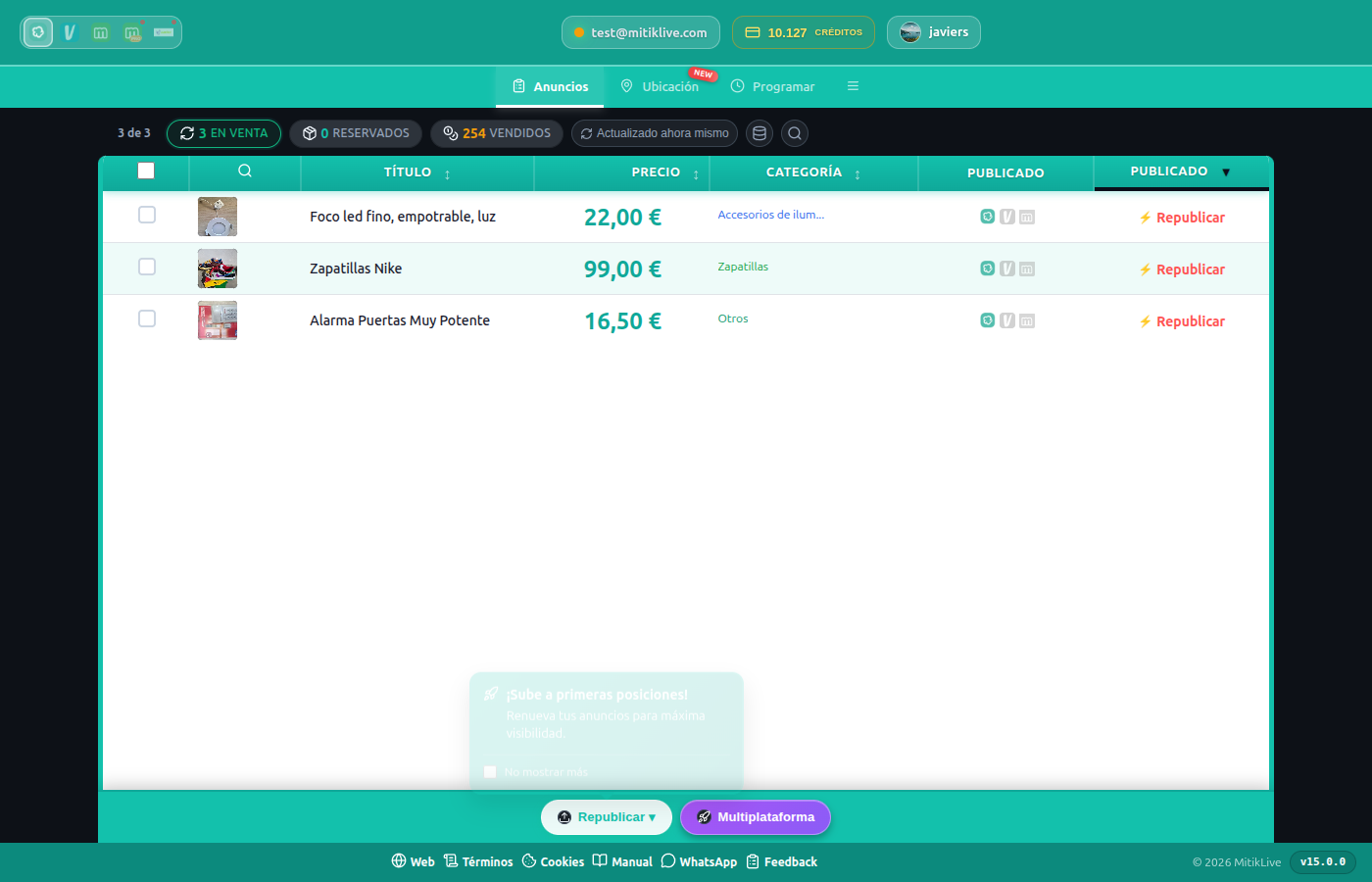Viewport: 1372px width, 882px height.
Task: Open the Anuncios tab
Action: point(550,86)
